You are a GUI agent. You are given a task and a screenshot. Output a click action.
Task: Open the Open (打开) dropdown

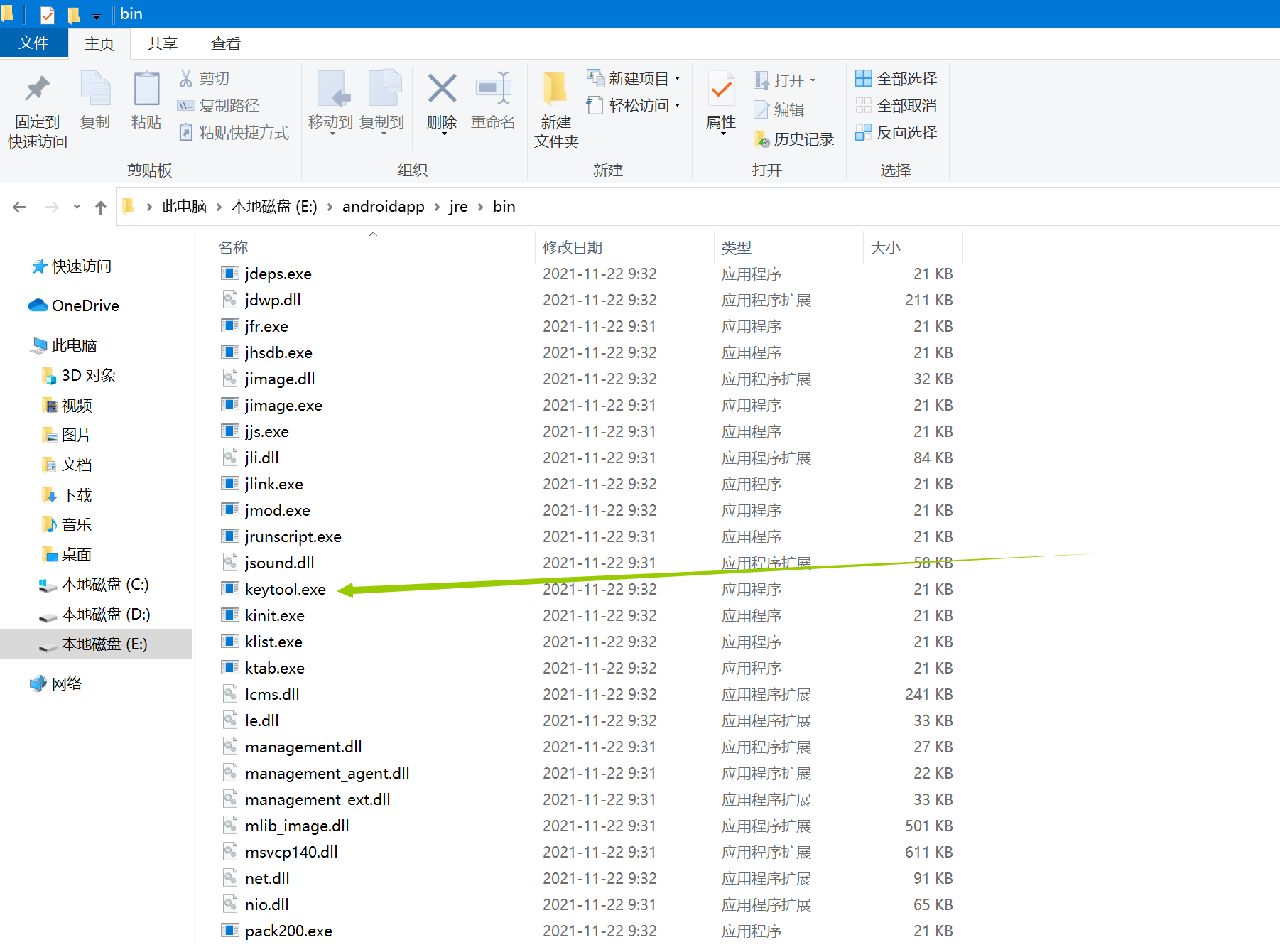click(x=785, y=80)
